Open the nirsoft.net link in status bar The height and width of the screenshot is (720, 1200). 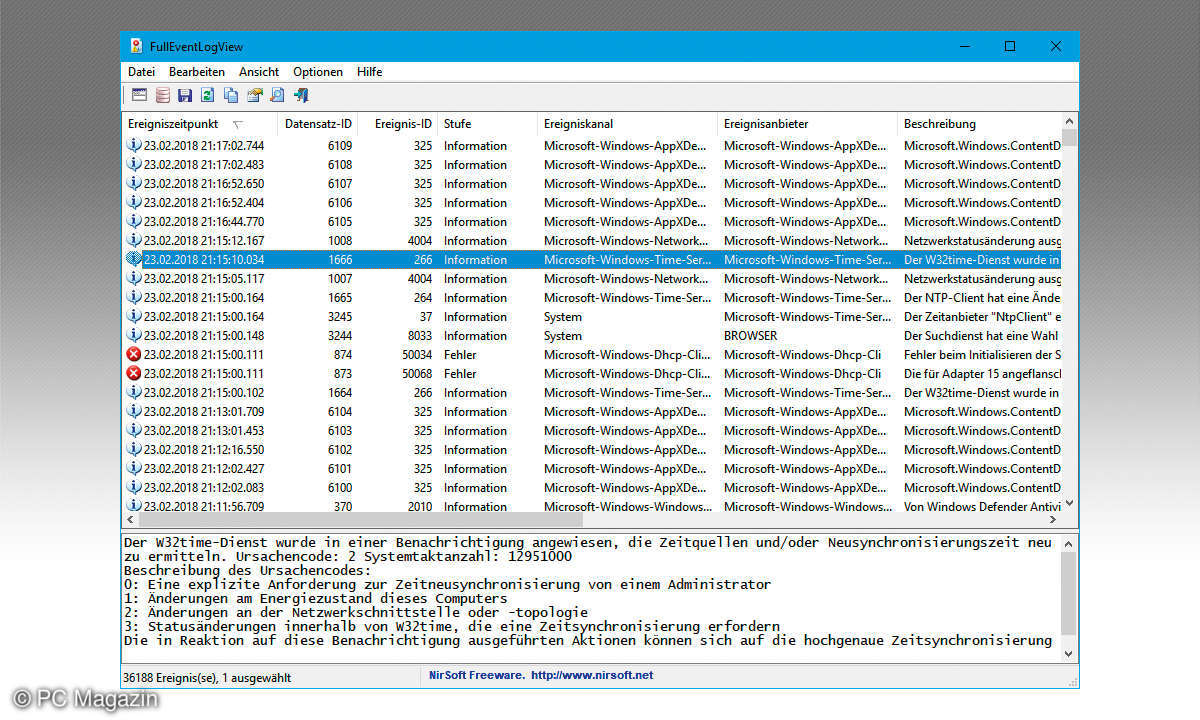pyautogui.click(x=592, y=676)
